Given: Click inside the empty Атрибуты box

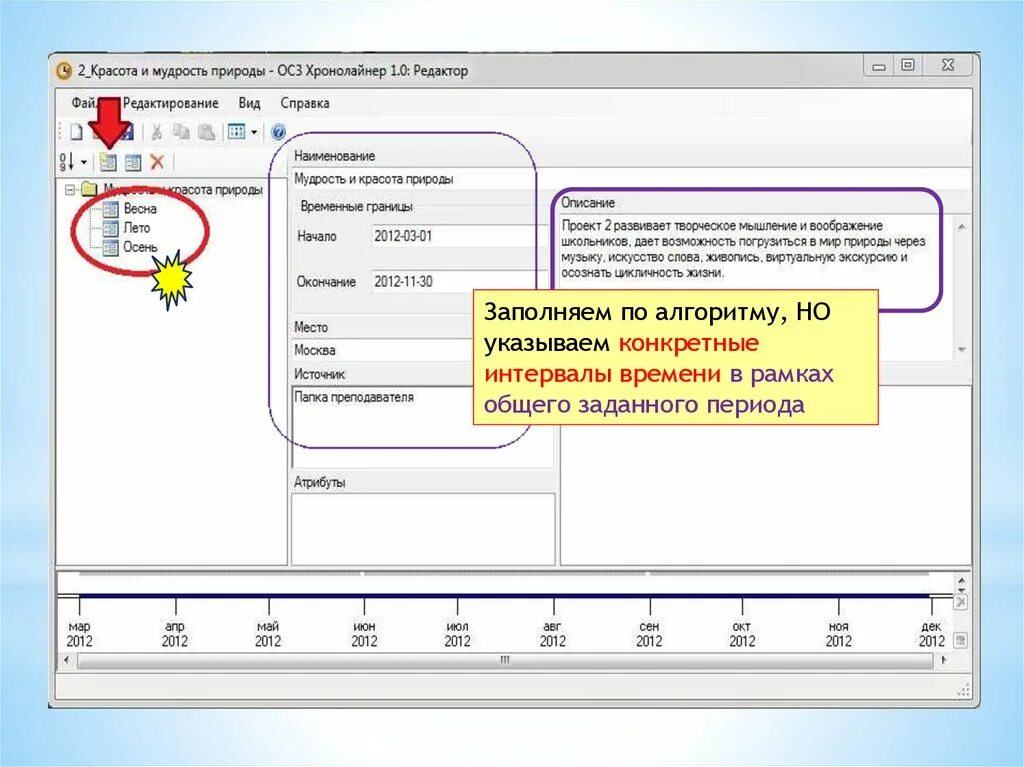Looking at the screenshot, I should click(x=423, y=528).
